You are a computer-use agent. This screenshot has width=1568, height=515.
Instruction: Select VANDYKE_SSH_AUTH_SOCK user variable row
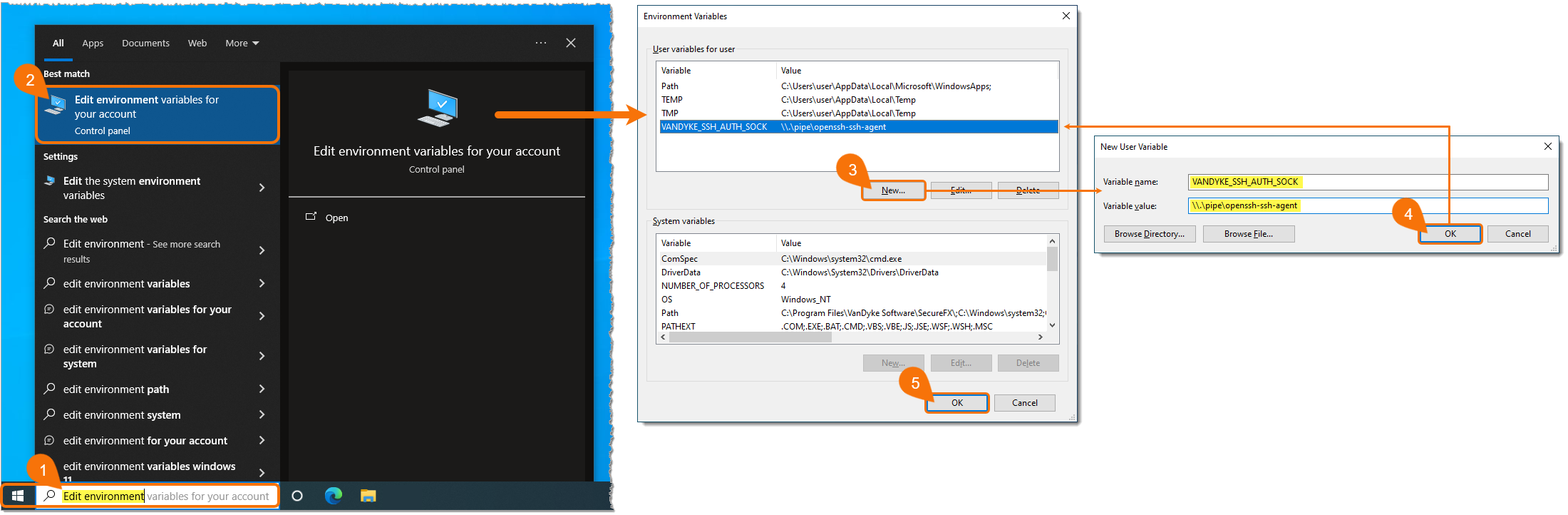[857, 127]
